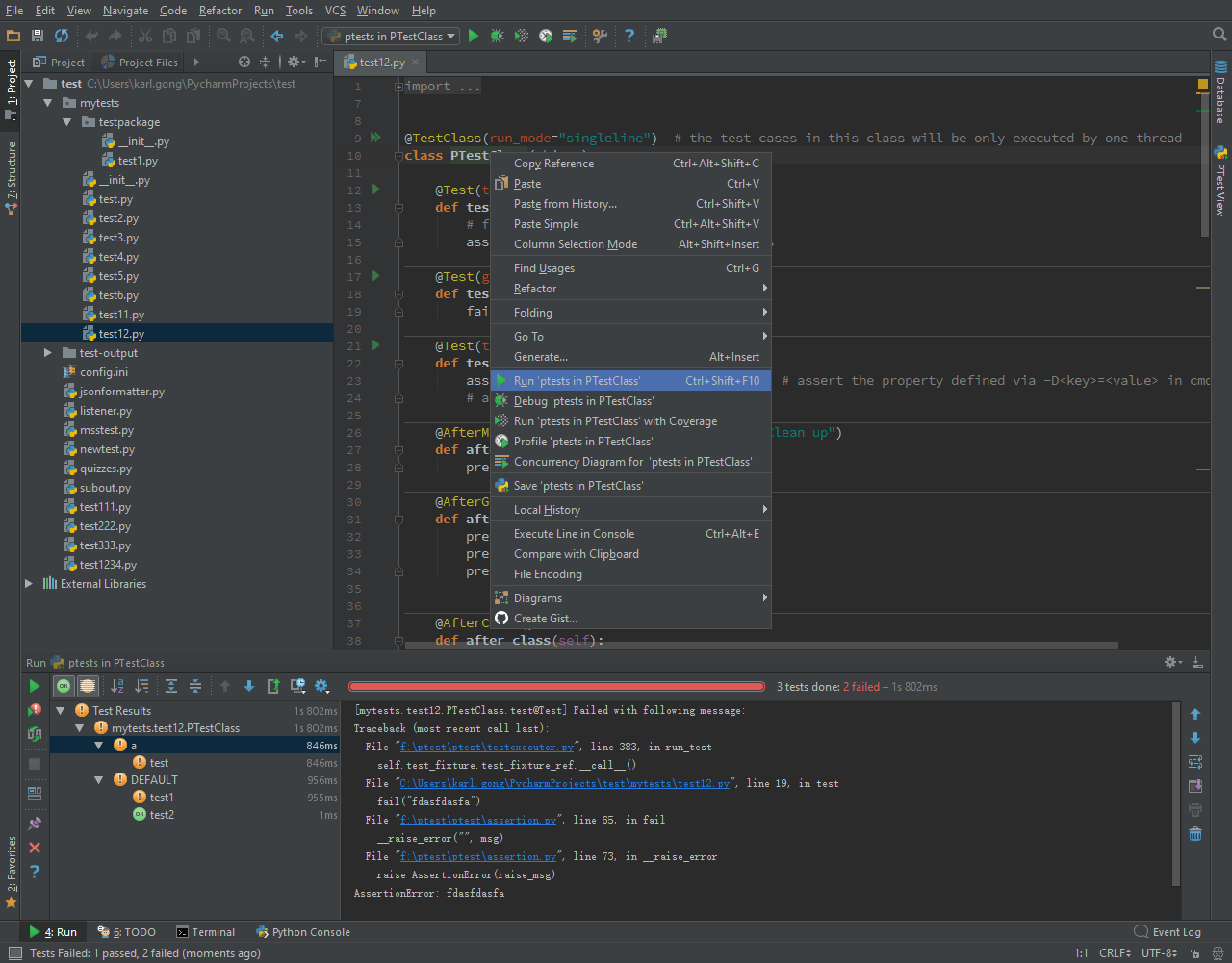Click the Save All disk icon

click(x=38, y=36)
